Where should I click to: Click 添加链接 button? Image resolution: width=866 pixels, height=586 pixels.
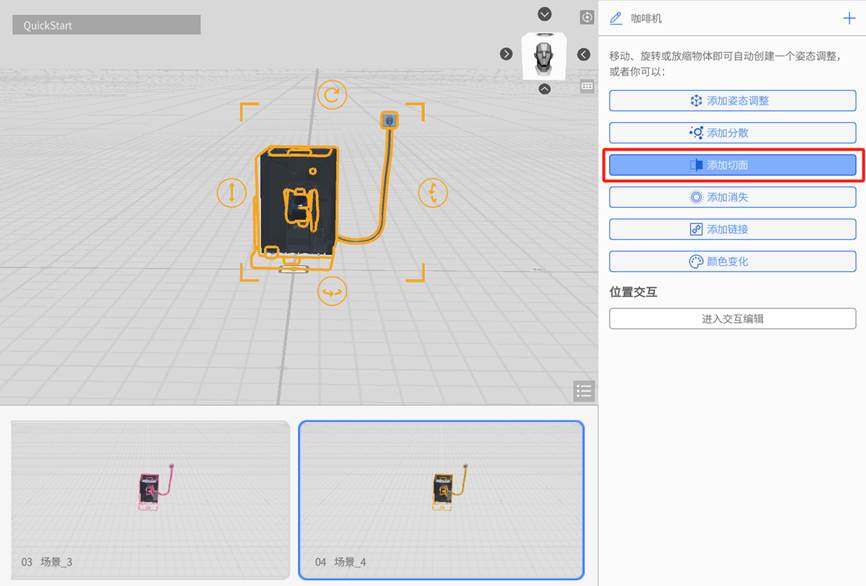(732, 229)
